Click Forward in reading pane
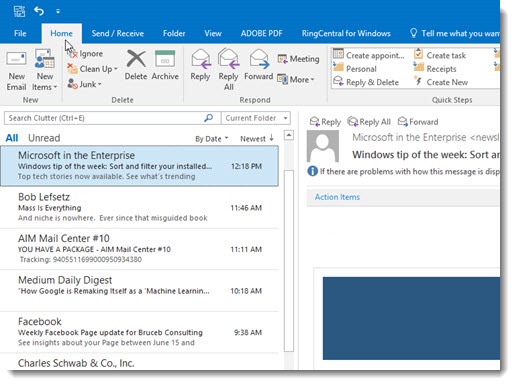Viewport: 515px width, 385px height. [x=418, y=122]
